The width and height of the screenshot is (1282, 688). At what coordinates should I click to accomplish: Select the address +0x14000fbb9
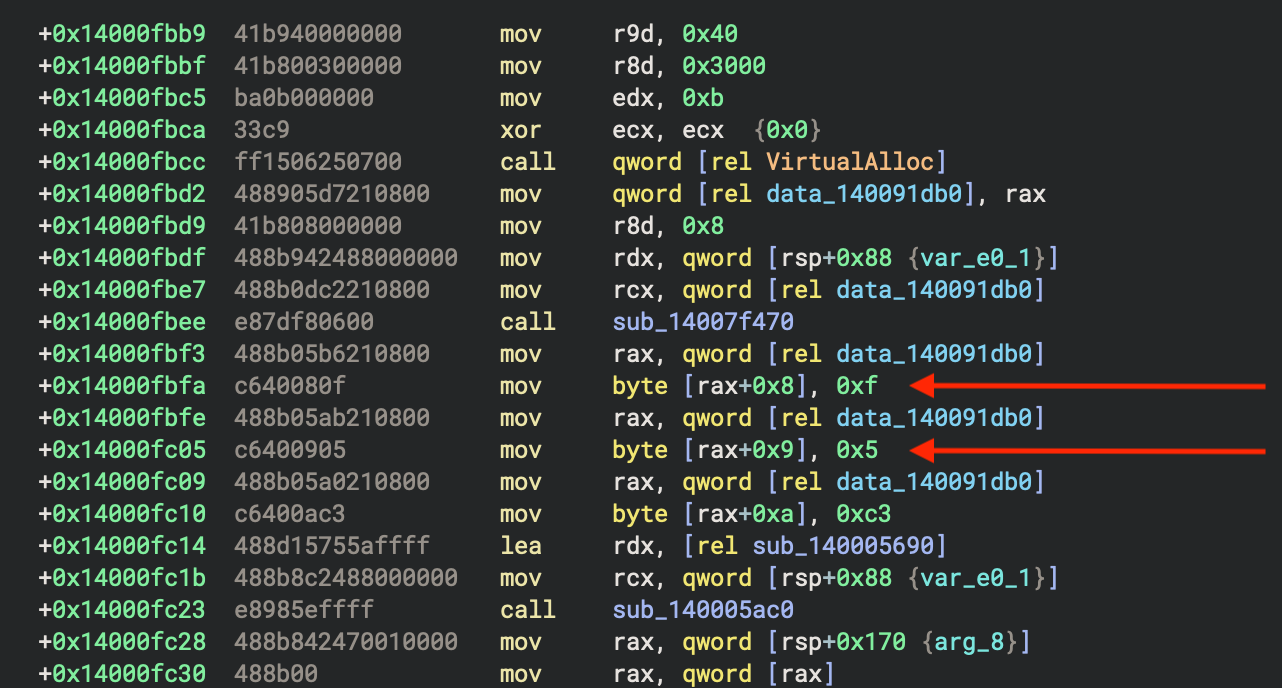pyautogui.click(x=122, y=34)
